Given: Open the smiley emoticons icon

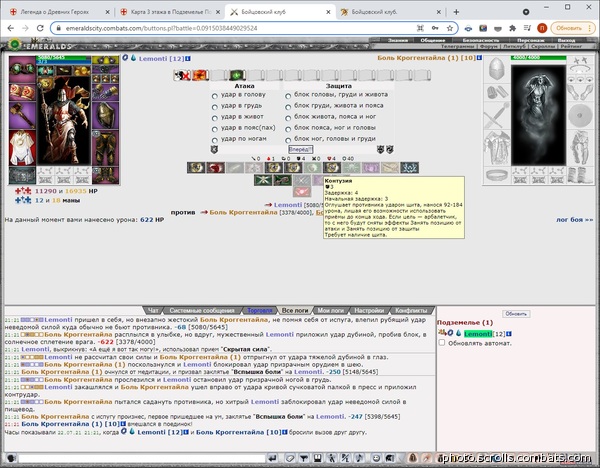Looking at the screenshot, I should tap(376, 458).
